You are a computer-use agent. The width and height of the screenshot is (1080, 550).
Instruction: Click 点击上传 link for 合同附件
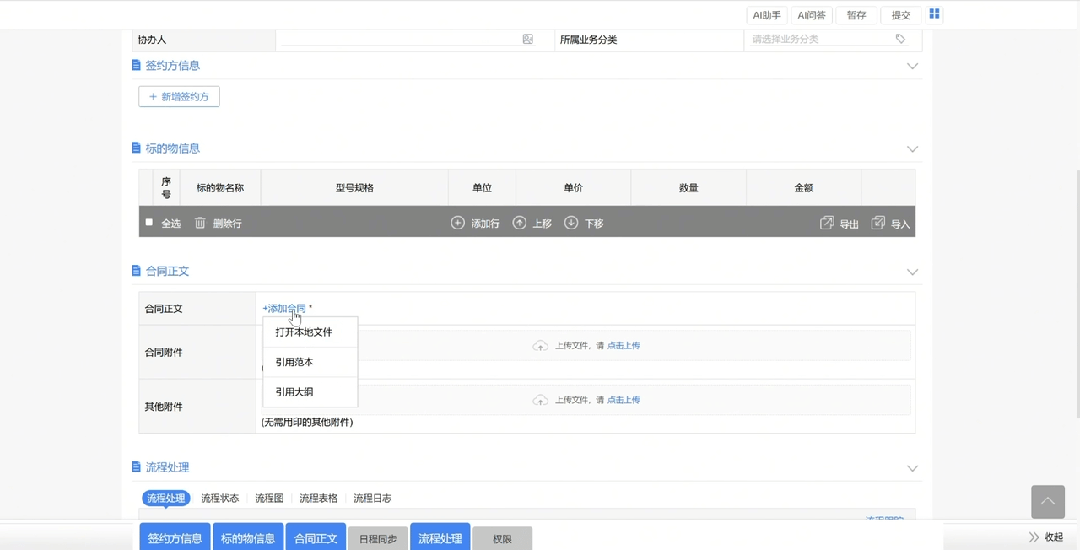[623, 346]
